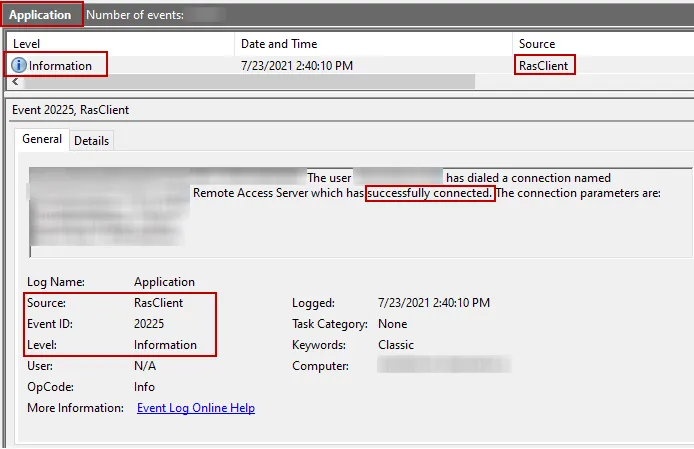Screen dimensions: 694x449
Task: Select the RasClient cell in the event row
Action: [546, 66]
